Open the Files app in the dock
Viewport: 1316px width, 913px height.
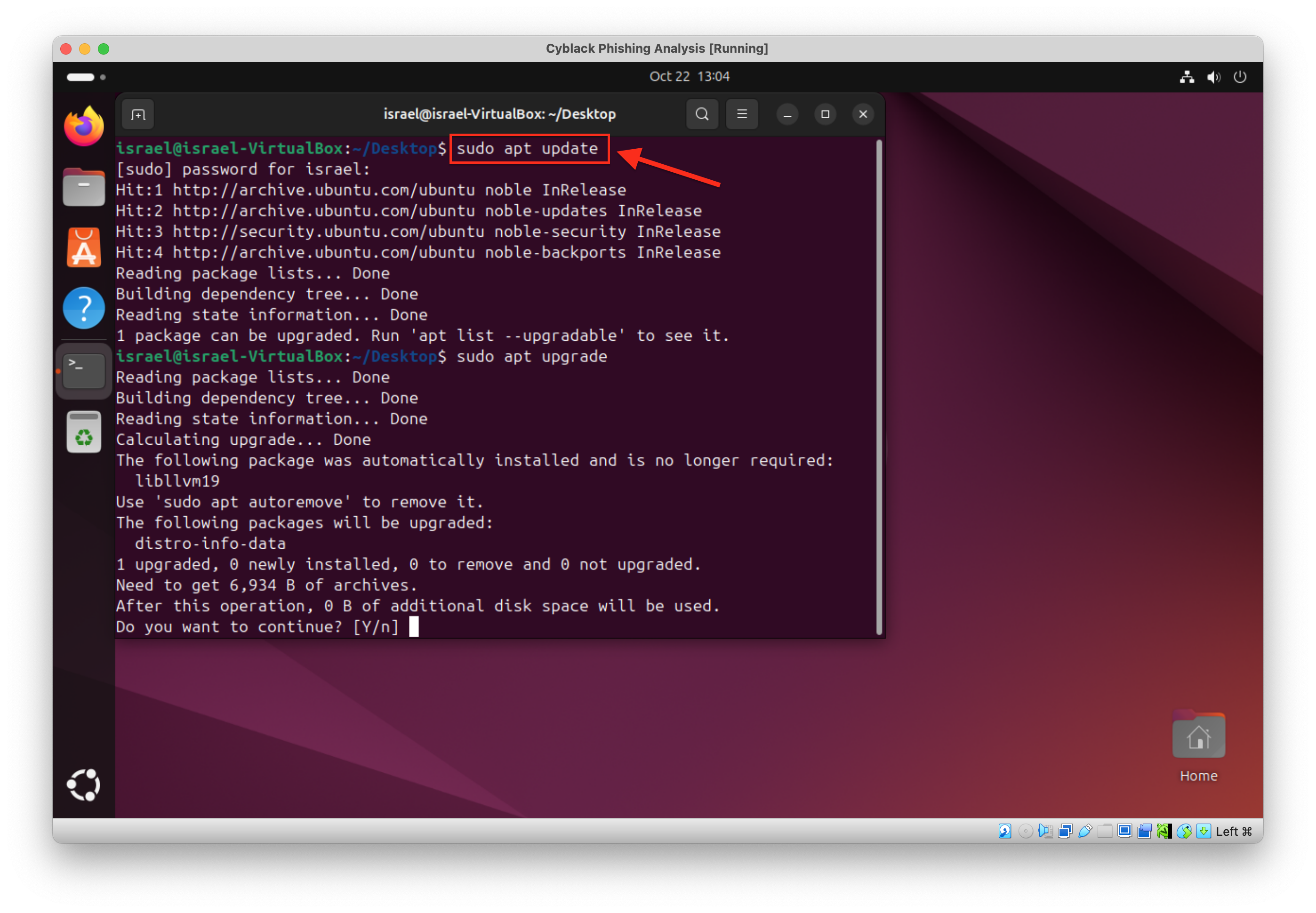[84, 187]
